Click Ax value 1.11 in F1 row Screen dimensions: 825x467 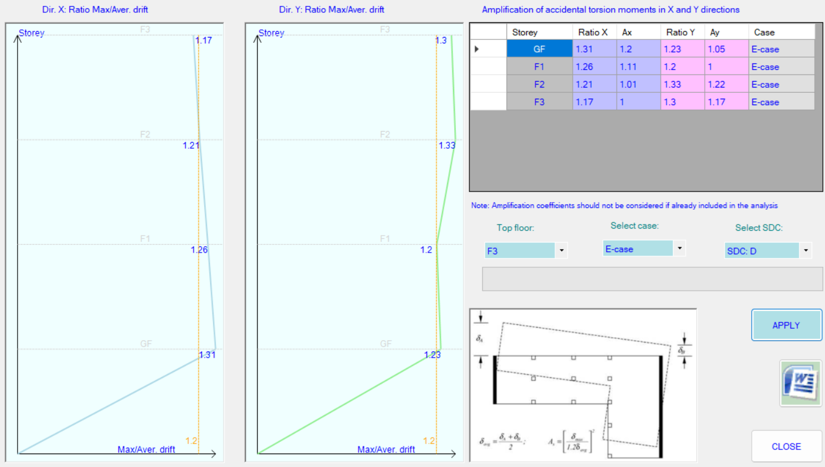click(x=639, y=67)
